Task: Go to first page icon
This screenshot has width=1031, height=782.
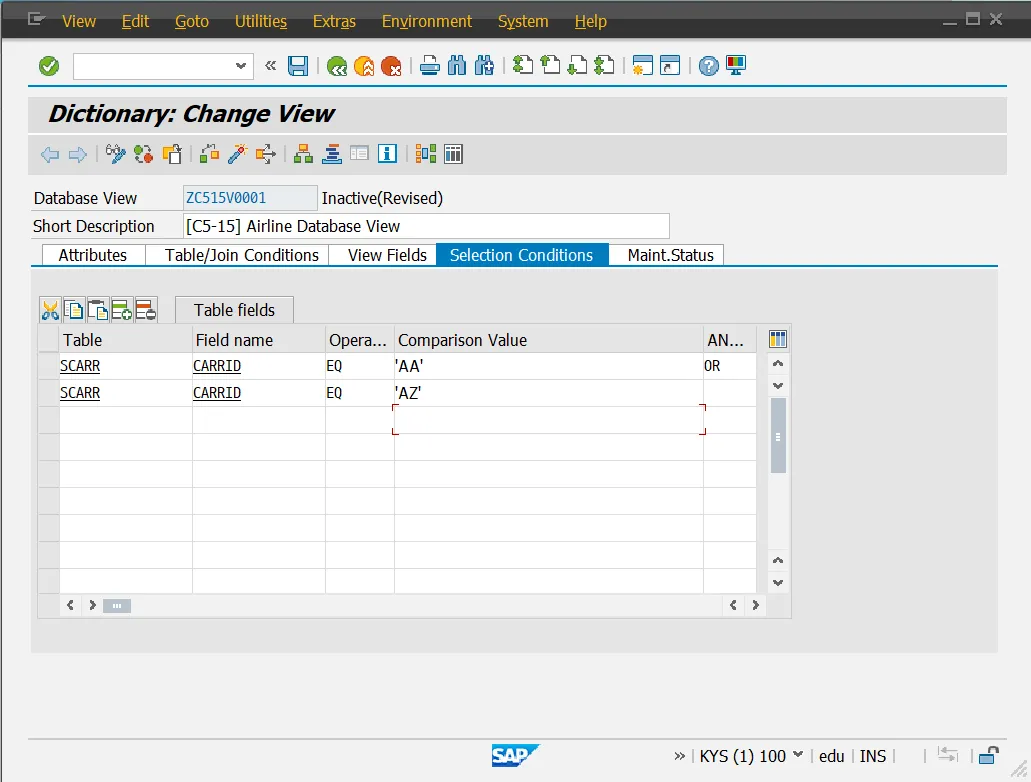Action: point(523,66)
